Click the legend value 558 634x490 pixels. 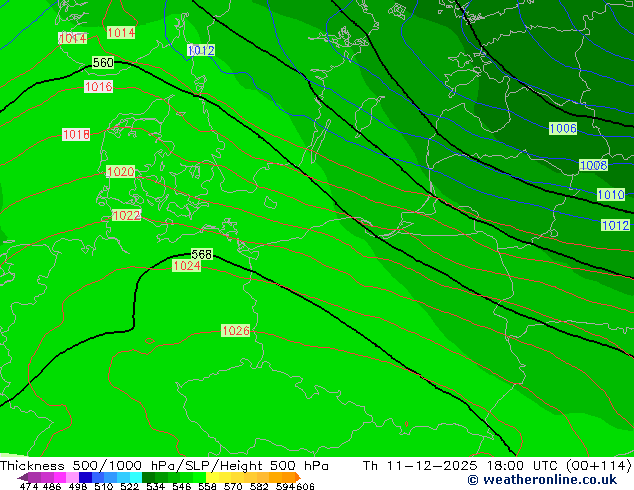207,486
